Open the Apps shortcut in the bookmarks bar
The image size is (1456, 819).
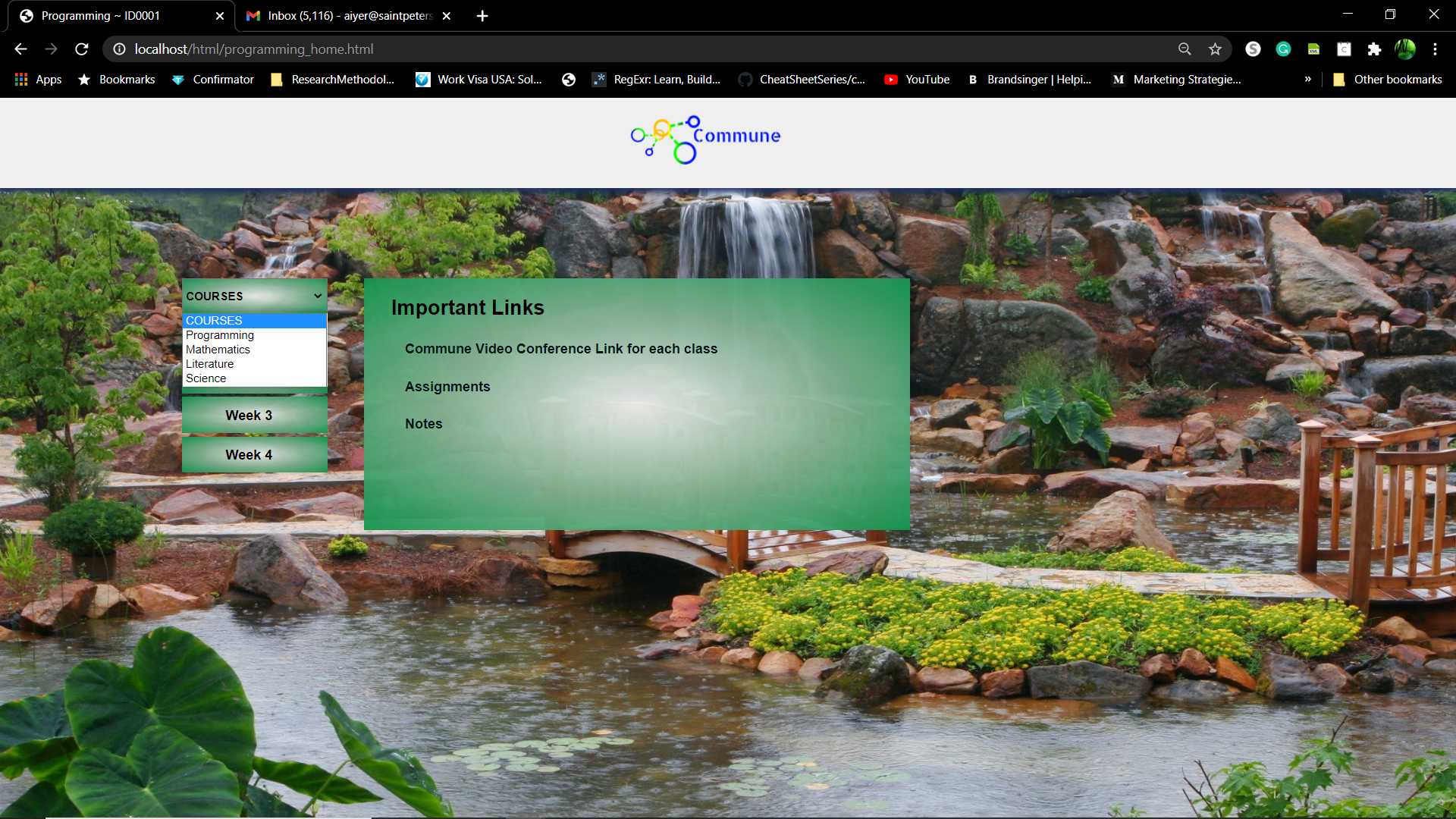38,80
